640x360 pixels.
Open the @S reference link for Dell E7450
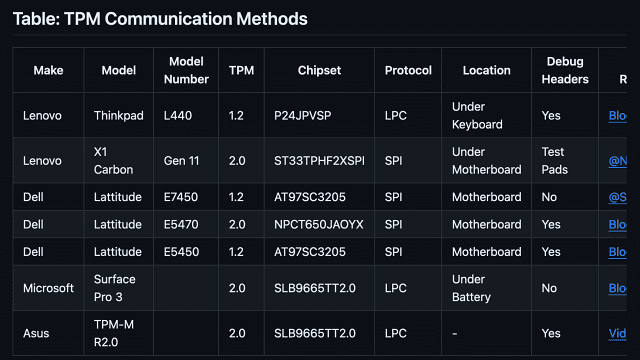[x=618, y=197]
